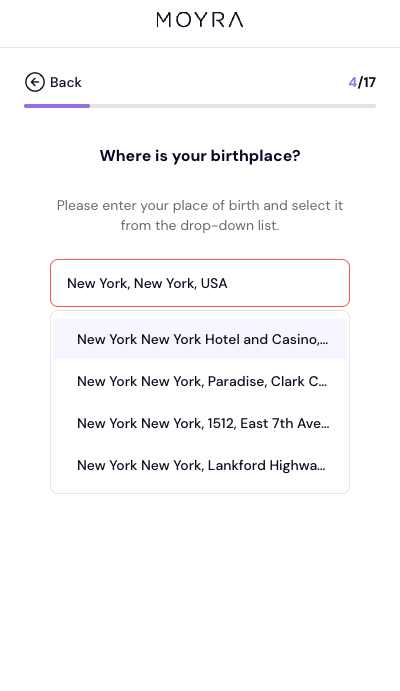Click the 'Please enter your place of birth' instructions
The height and width of the screenshot is (691, 400).
coord(200,215)
